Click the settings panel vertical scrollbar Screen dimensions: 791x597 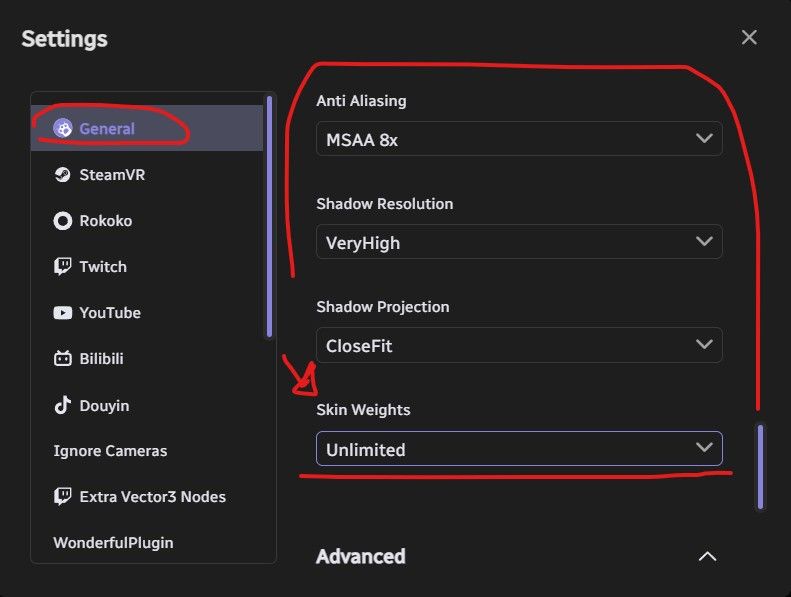760,466
